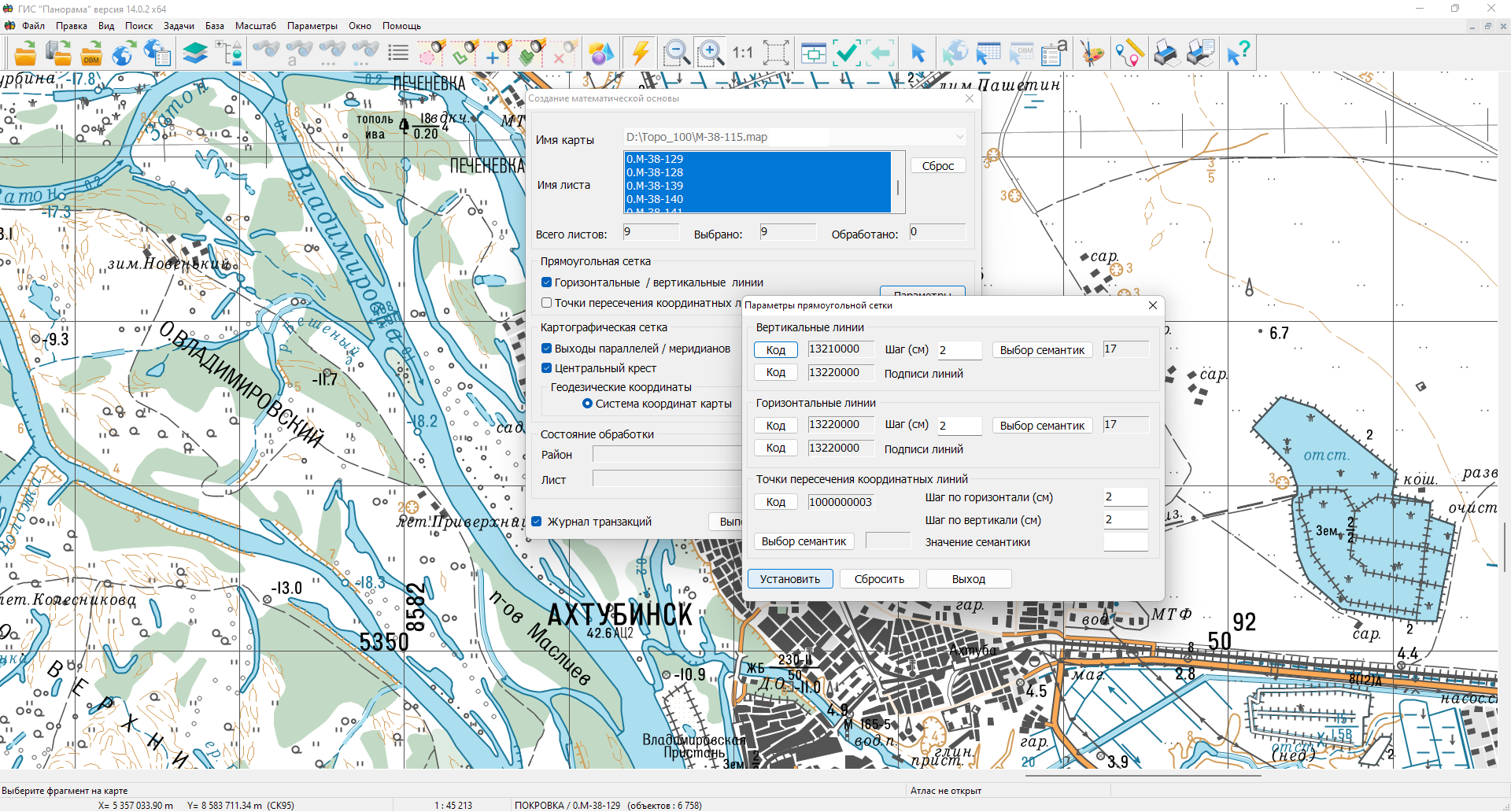Screen dimensions: 1511x812
Task: Click the lightning bolt toolbar icon
Action: pos(641,54)
